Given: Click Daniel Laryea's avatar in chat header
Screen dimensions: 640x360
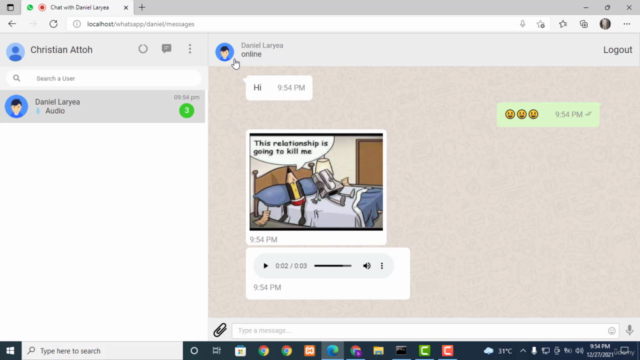Looking at the screenshot, I should click(224, 52).
